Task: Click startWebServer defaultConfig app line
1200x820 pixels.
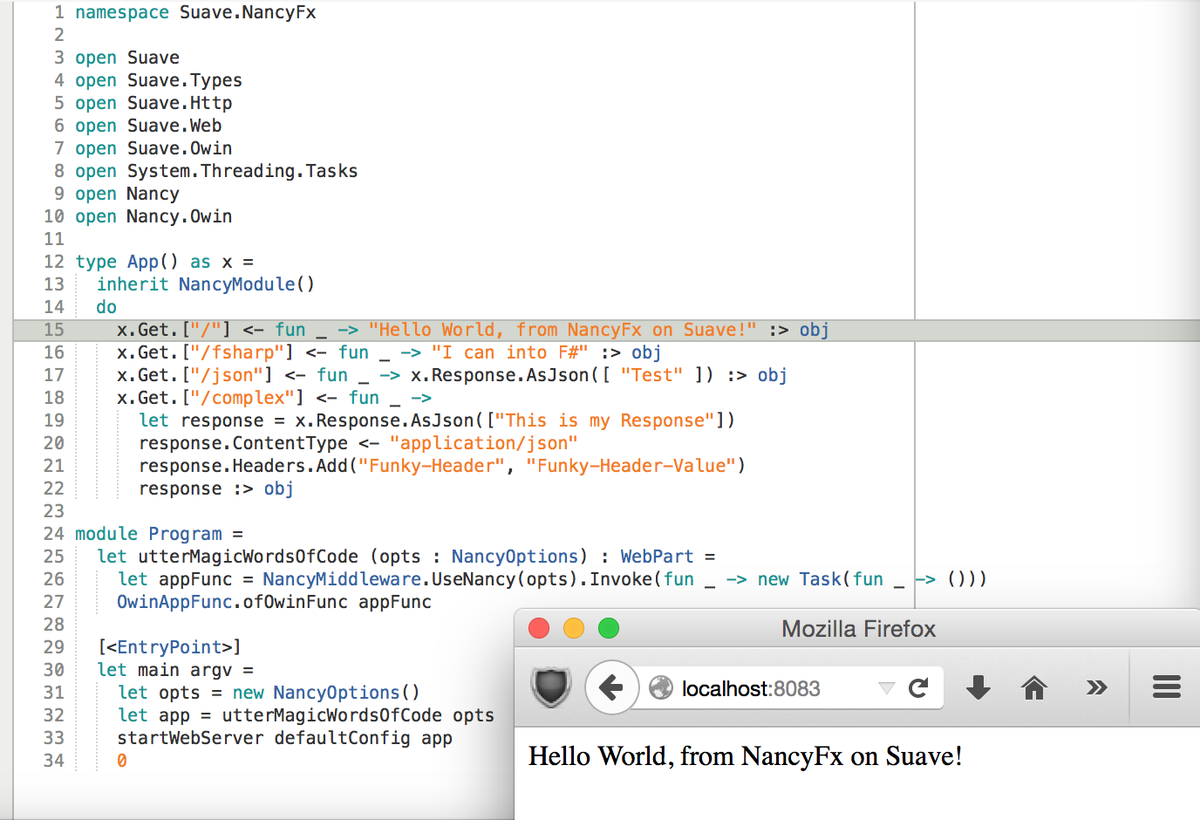Action: 285,738
